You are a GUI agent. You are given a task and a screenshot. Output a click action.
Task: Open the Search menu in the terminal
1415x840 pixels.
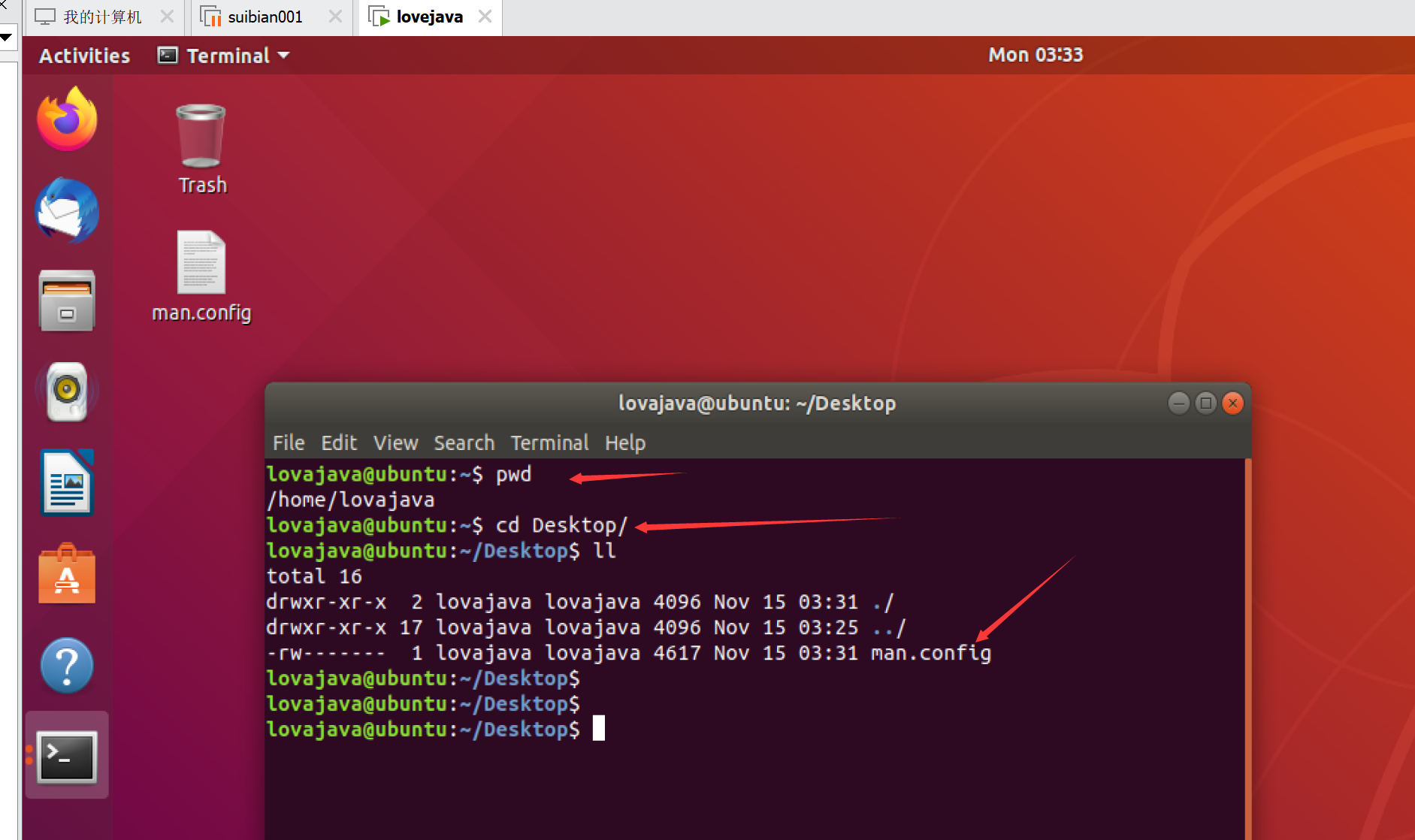coord(464,443)
